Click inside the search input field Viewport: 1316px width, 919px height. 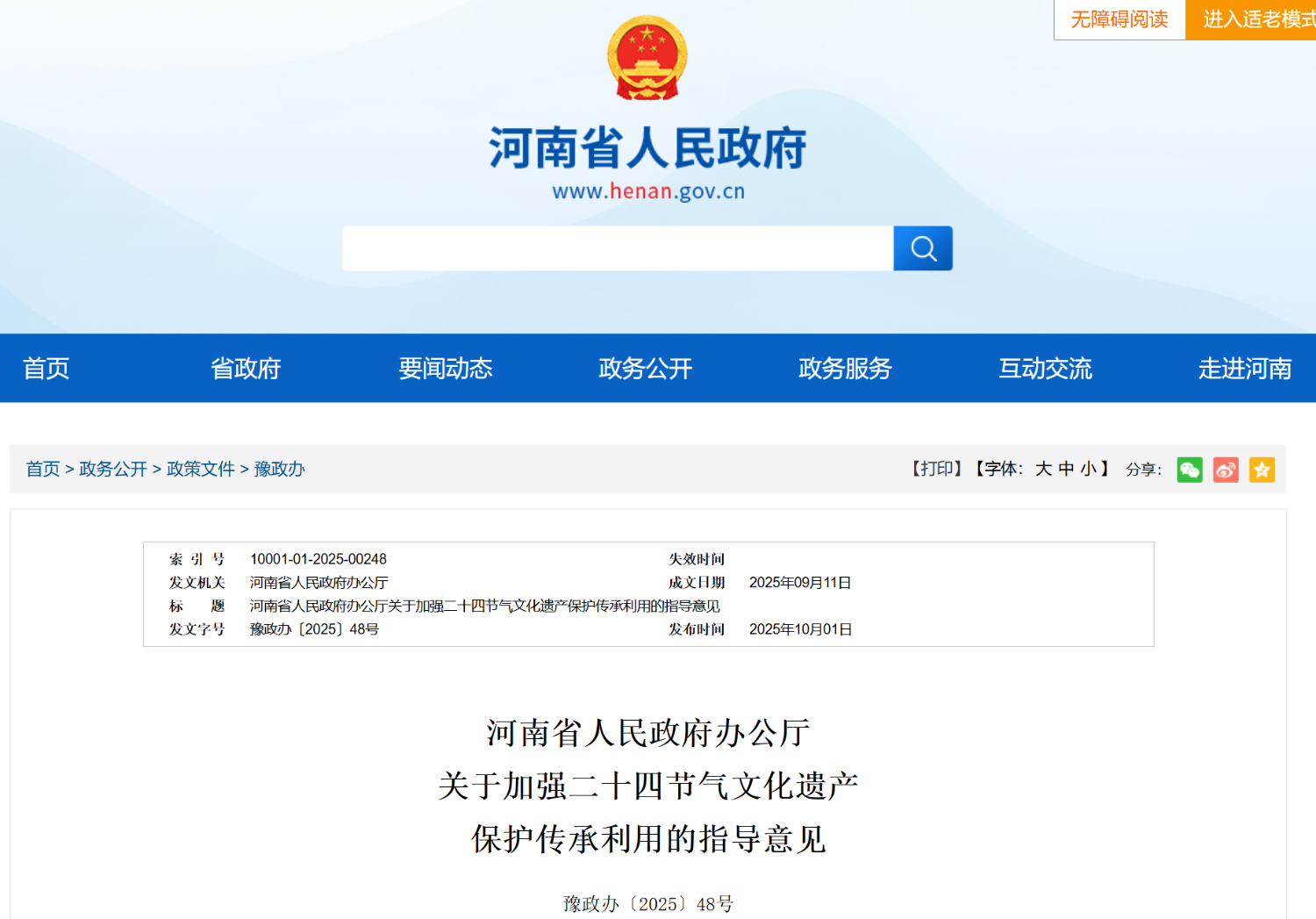pyautogui.click(x=617, y=248)
